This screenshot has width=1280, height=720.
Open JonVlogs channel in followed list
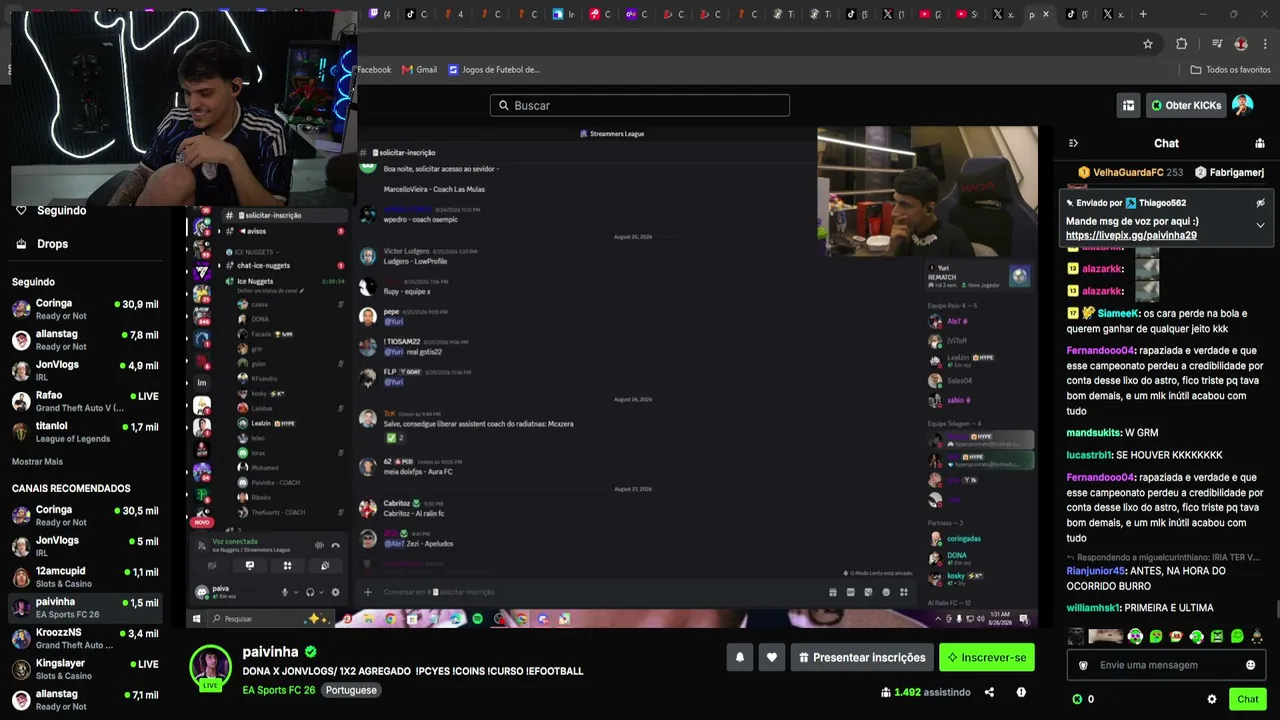pos(85,370)
